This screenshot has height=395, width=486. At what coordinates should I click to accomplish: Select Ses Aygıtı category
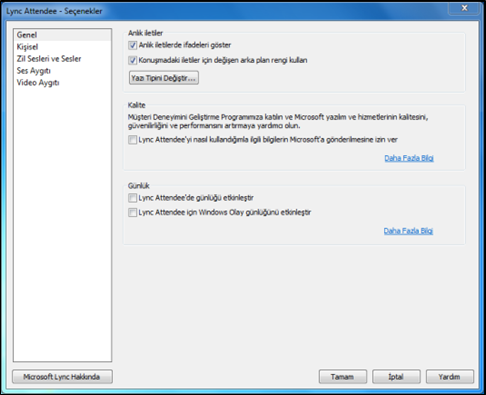[x=62, y=71]
